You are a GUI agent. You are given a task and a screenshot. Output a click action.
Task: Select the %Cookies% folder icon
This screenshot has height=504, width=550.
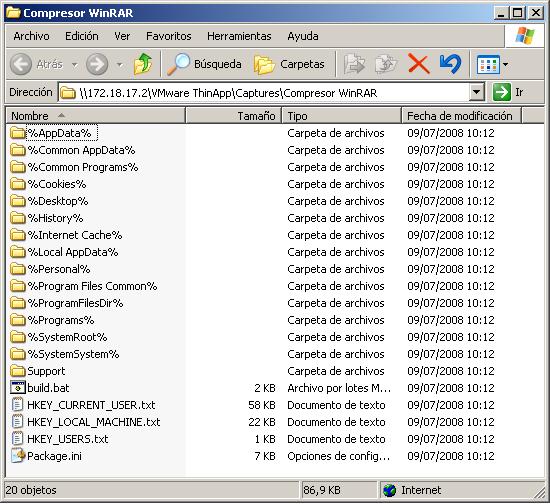coord(17,184)
